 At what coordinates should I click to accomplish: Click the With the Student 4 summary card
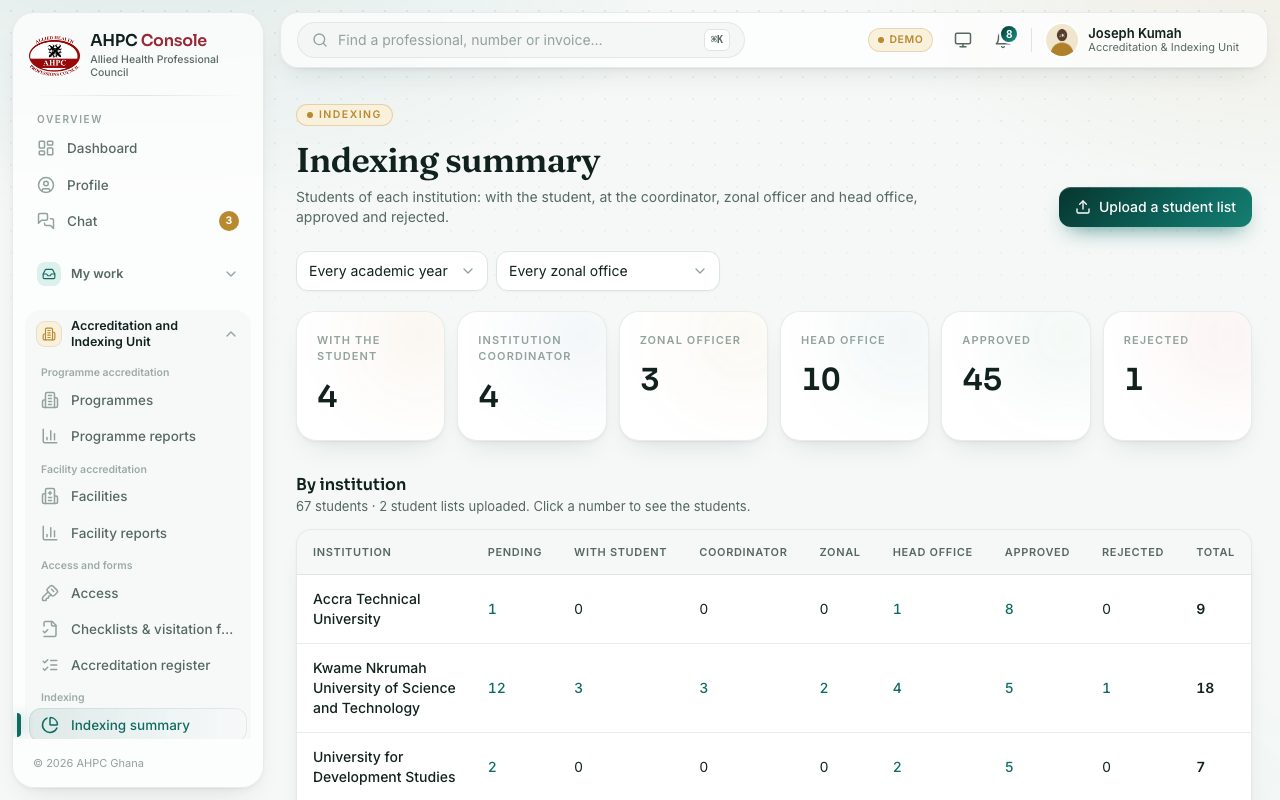[x=370, y=376]
